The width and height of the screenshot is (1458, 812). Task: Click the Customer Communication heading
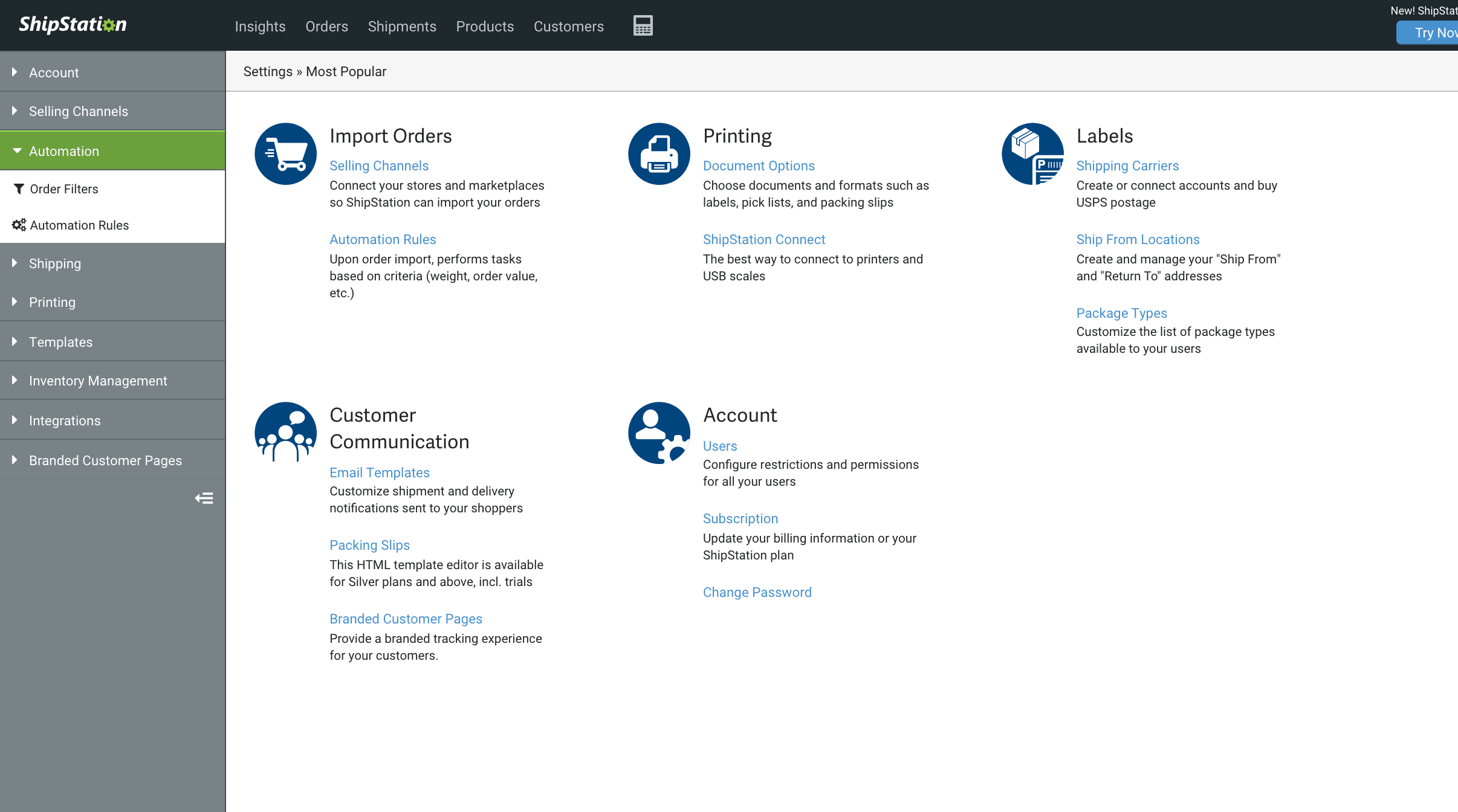(400, 428)
